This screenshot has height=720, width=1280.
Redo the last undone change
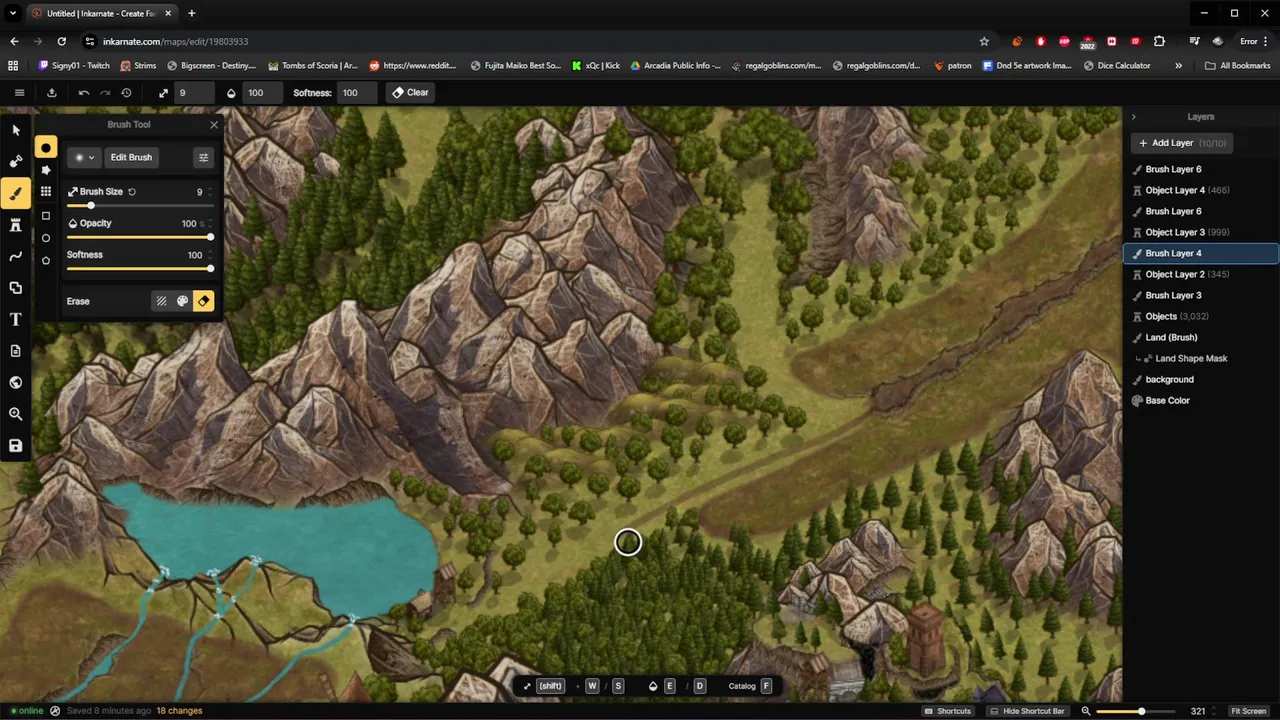pos(105,92)
